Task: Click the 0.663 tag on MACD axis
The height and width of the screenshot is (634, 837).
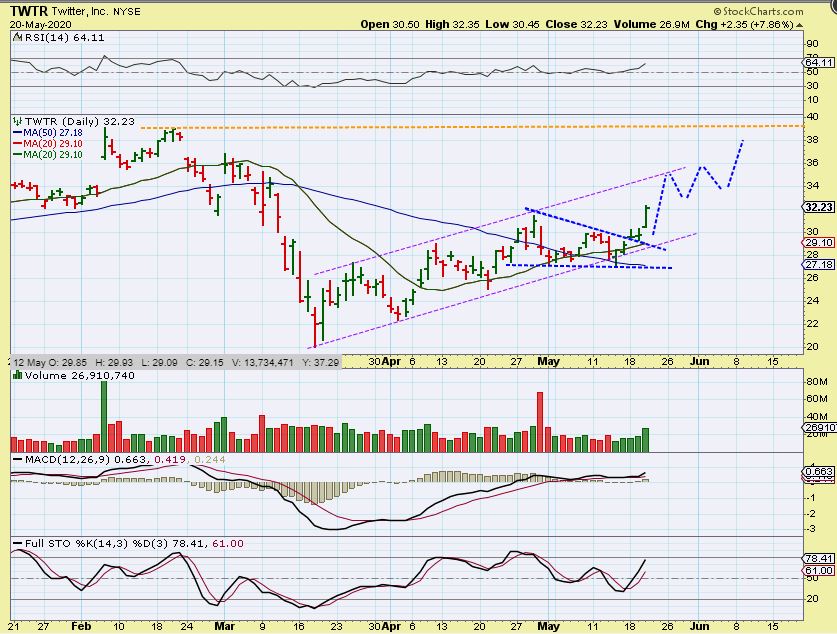Action: coord(819,471)
